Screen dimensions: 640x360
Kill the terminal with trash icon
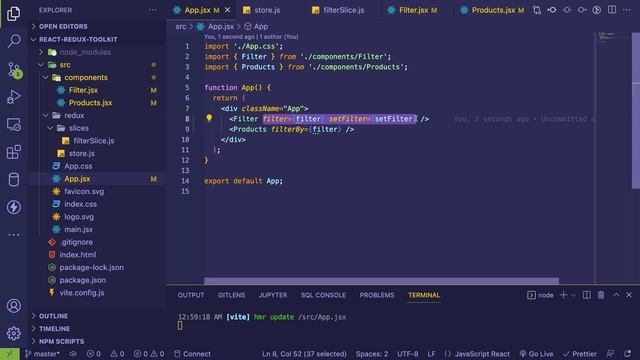click(x=601, y=295)
